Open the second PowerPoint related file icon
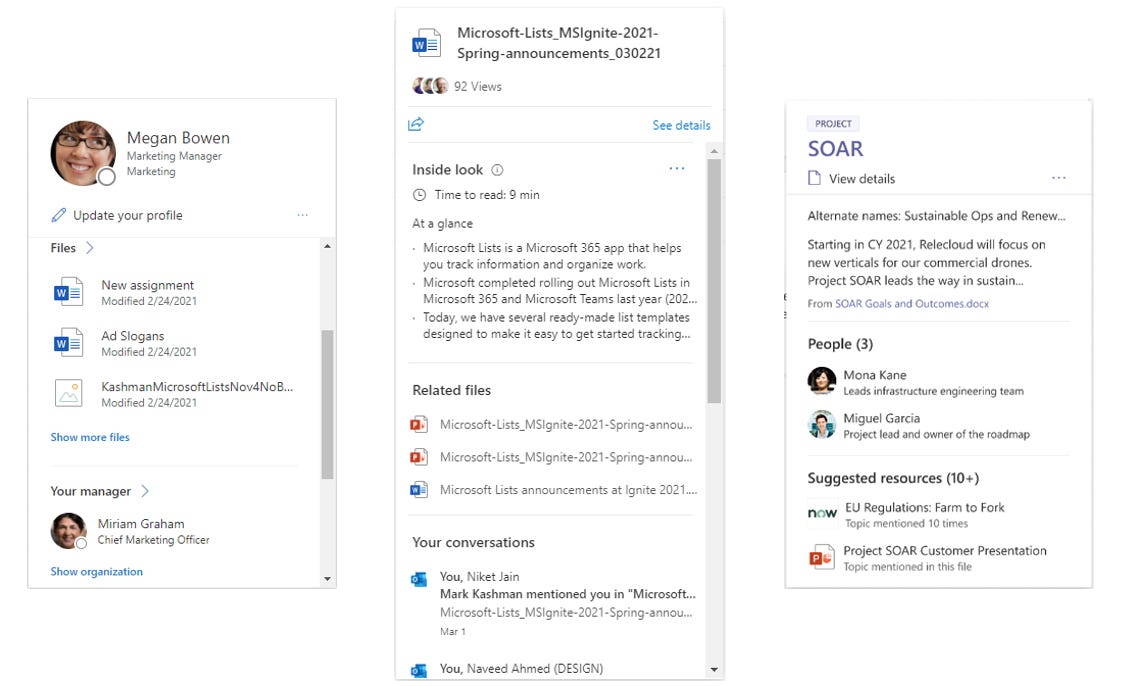 point(419,457)
